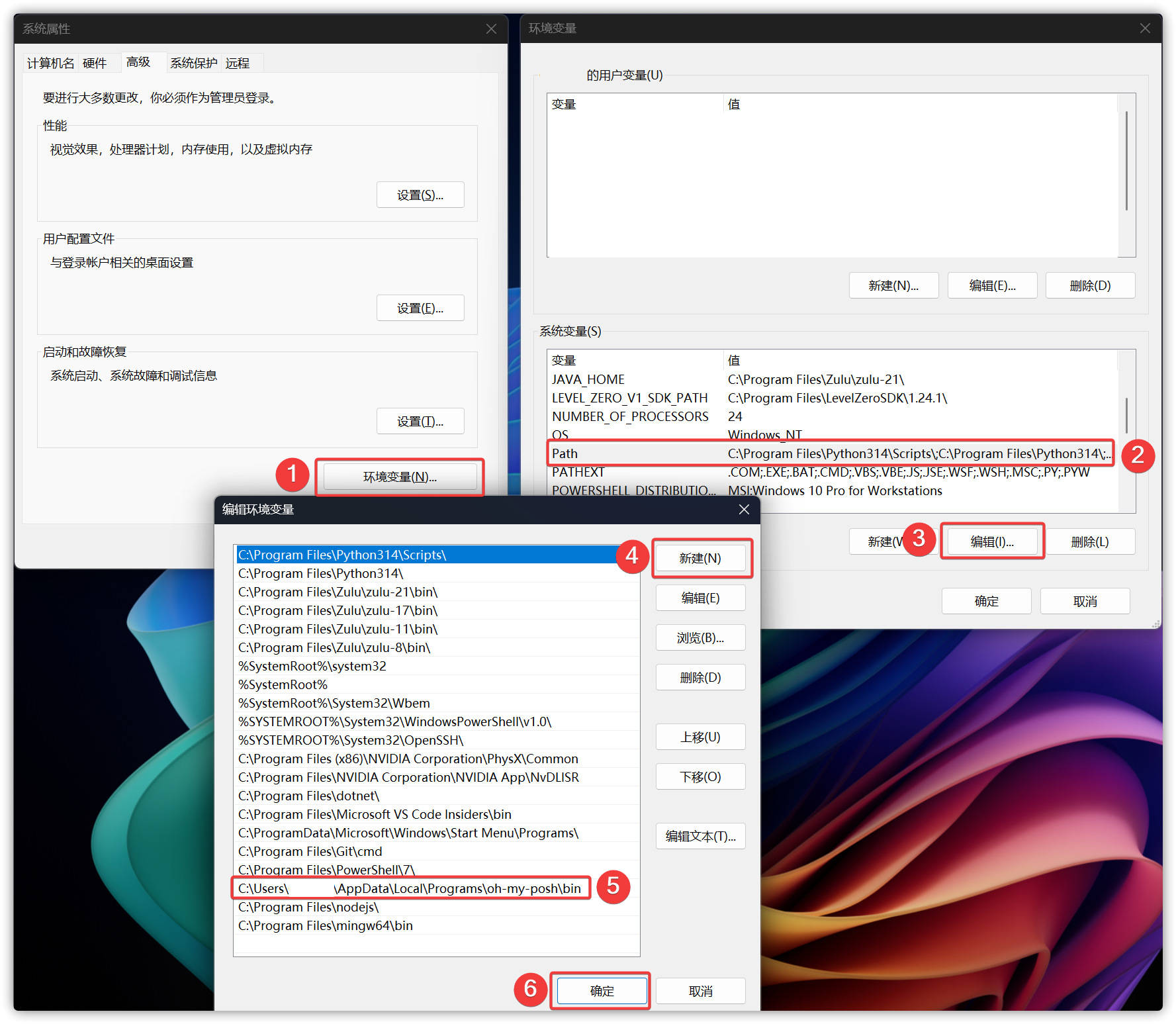Select the oh-my-posh\bin path entry
The image size is (1176, 1024).
click(x=410, y=888)
